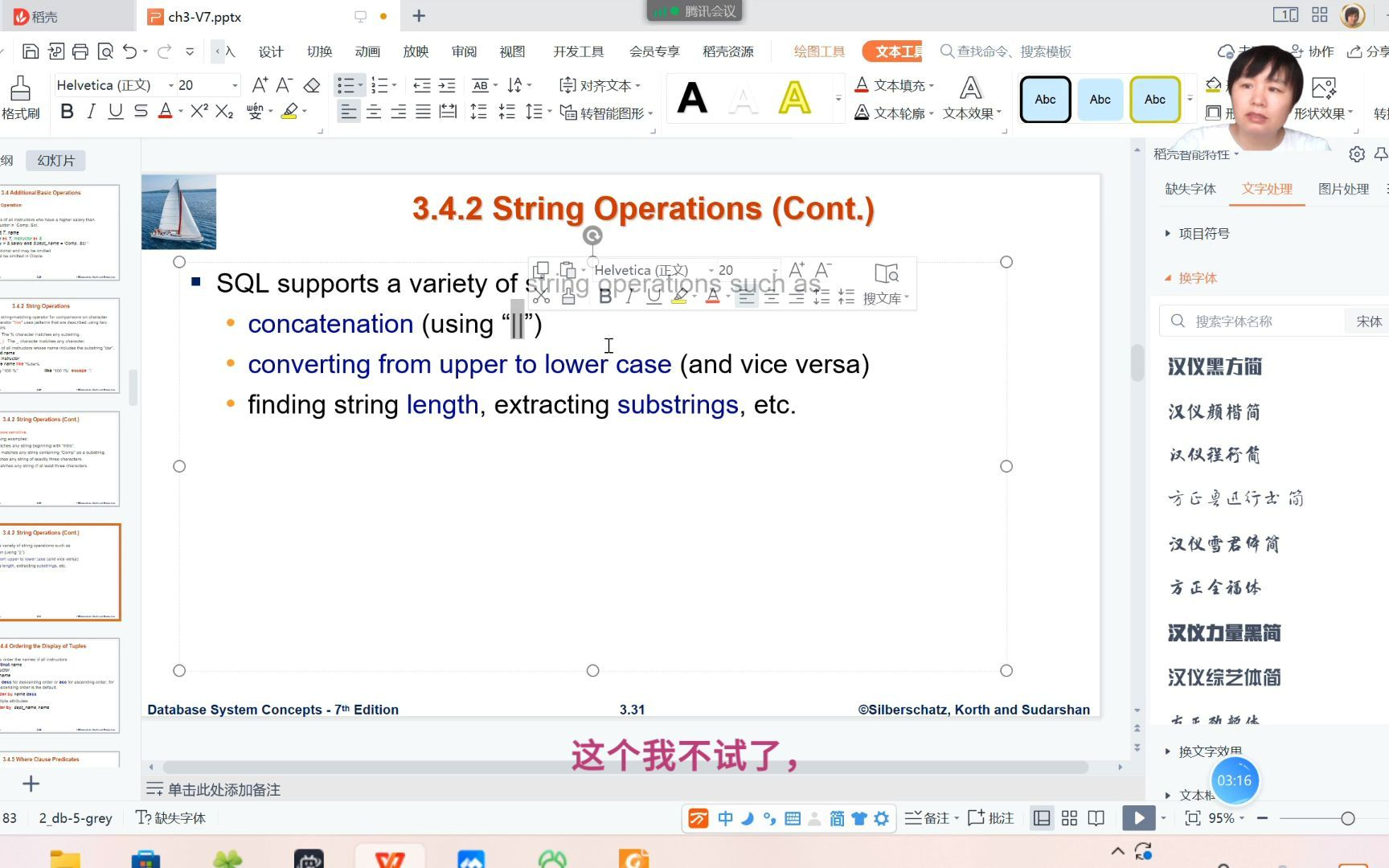Toggle left alignment in the ribbon
This screenshot has width=1389, height=868.
[348, 112]
